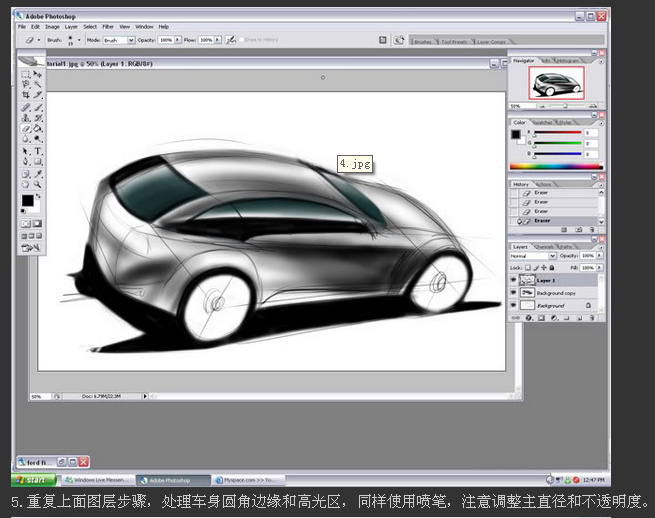Switch to Windows Live Messenger taskbar button
This screenshot has width=655, height=518.
click(x=99, y=480)
